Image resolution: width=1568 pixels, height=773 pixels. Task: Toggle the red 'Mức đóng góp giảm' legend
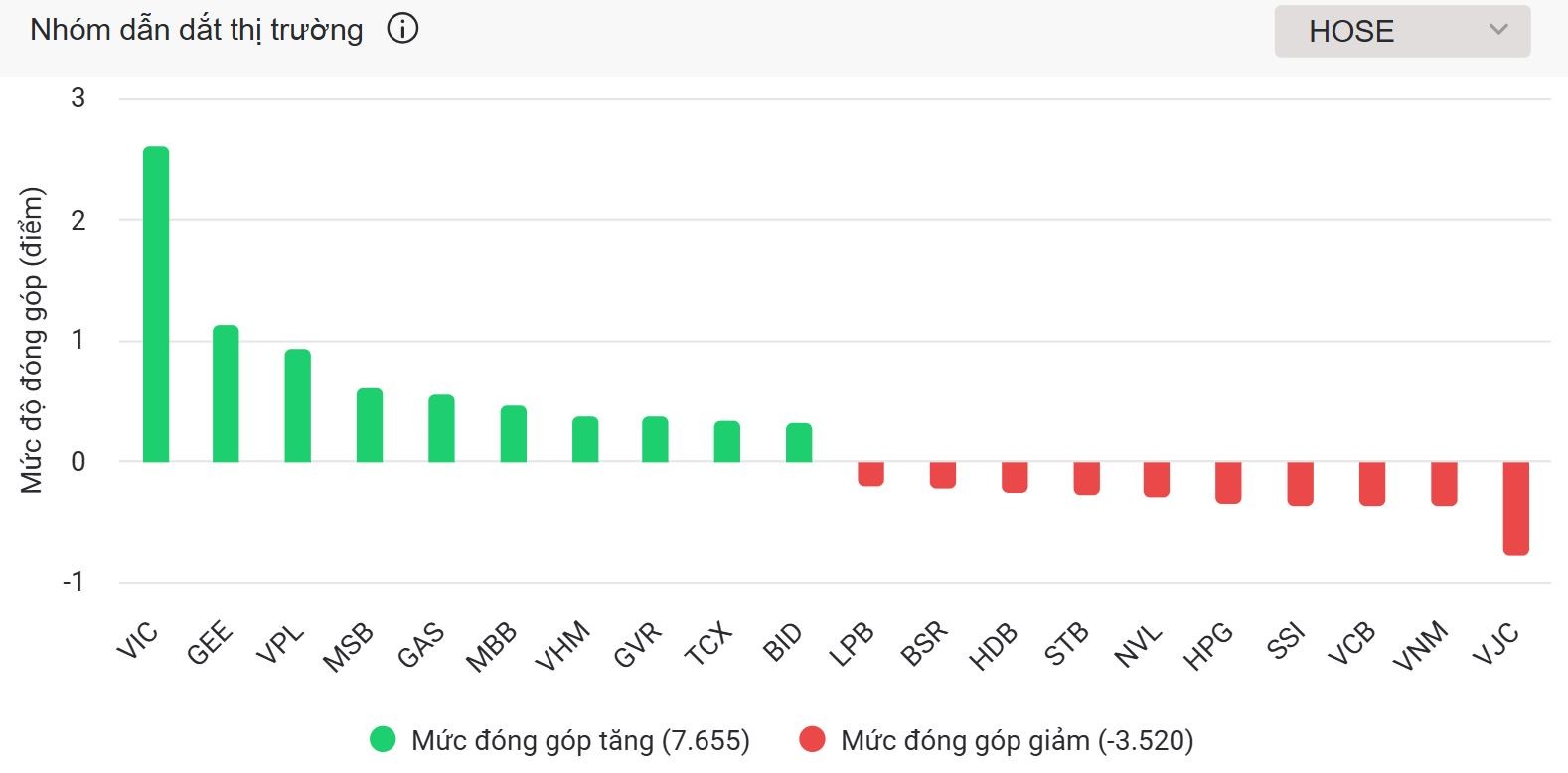click(x=1017, y=740)
